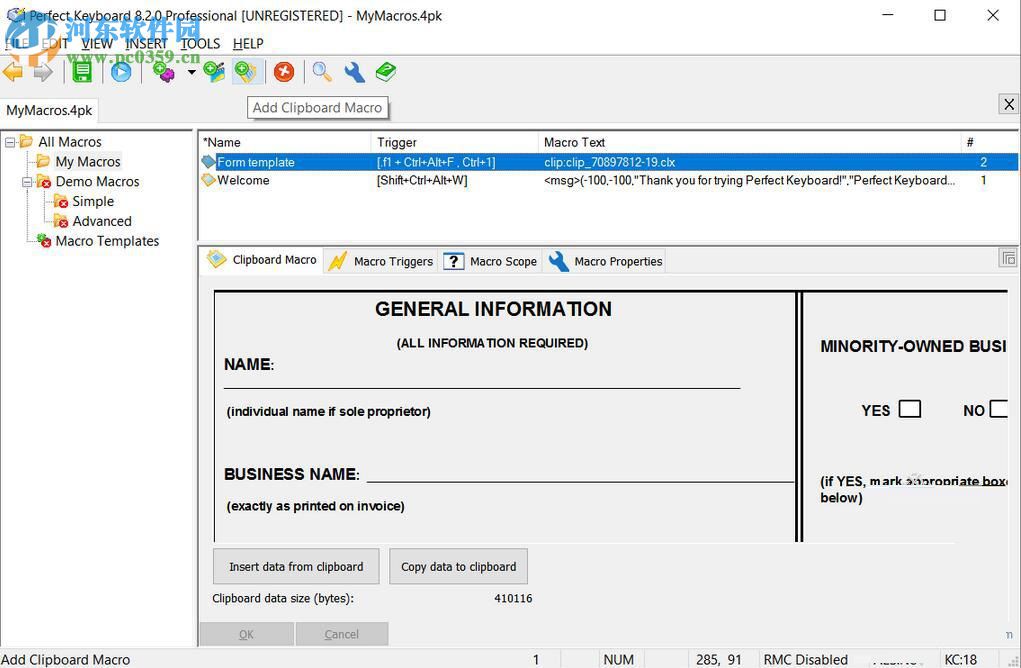The image size is (1021, 668).
Task: Click the blue play macro icon
Action: point(121,72)
